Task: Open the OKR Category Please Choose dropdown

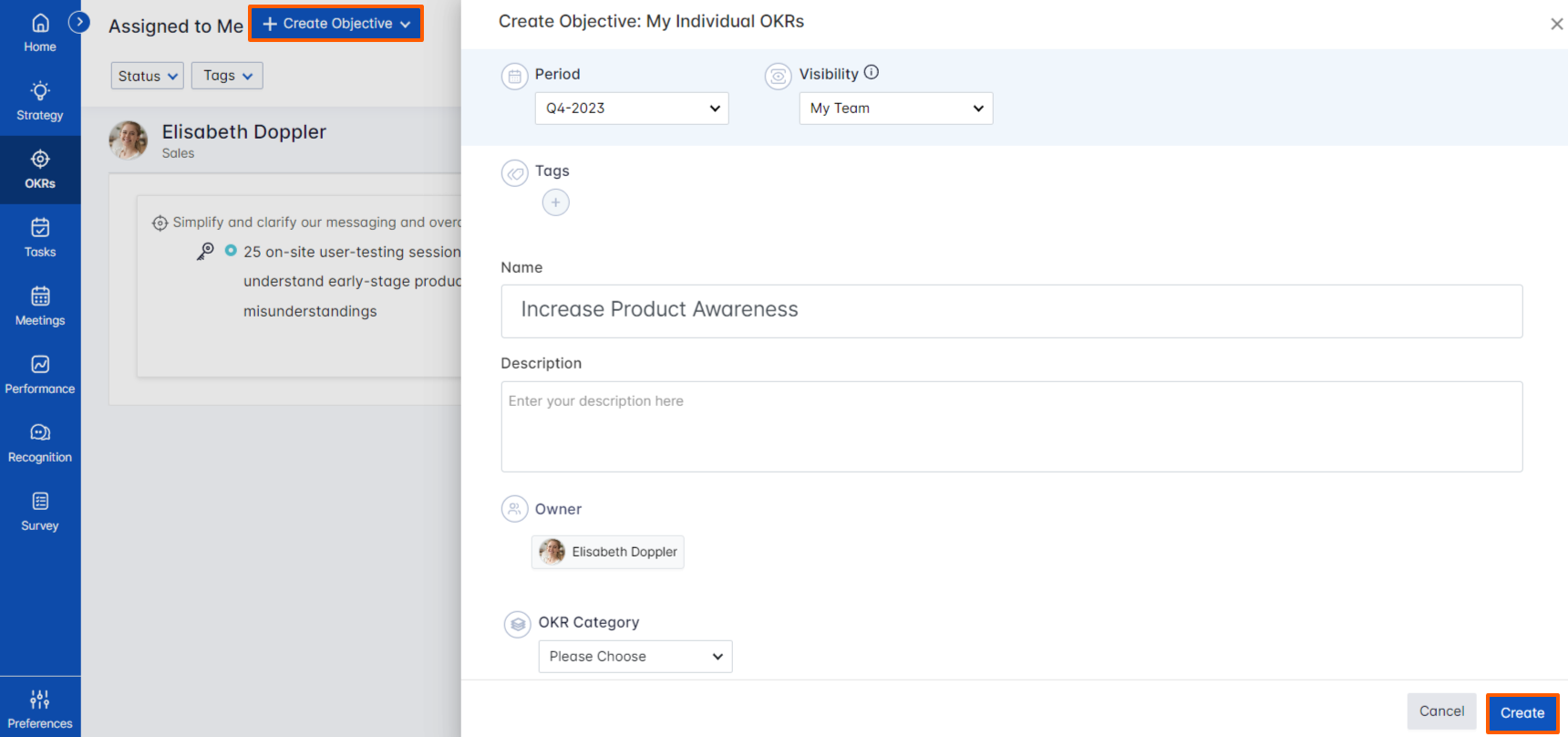Action: coord(634,657)
